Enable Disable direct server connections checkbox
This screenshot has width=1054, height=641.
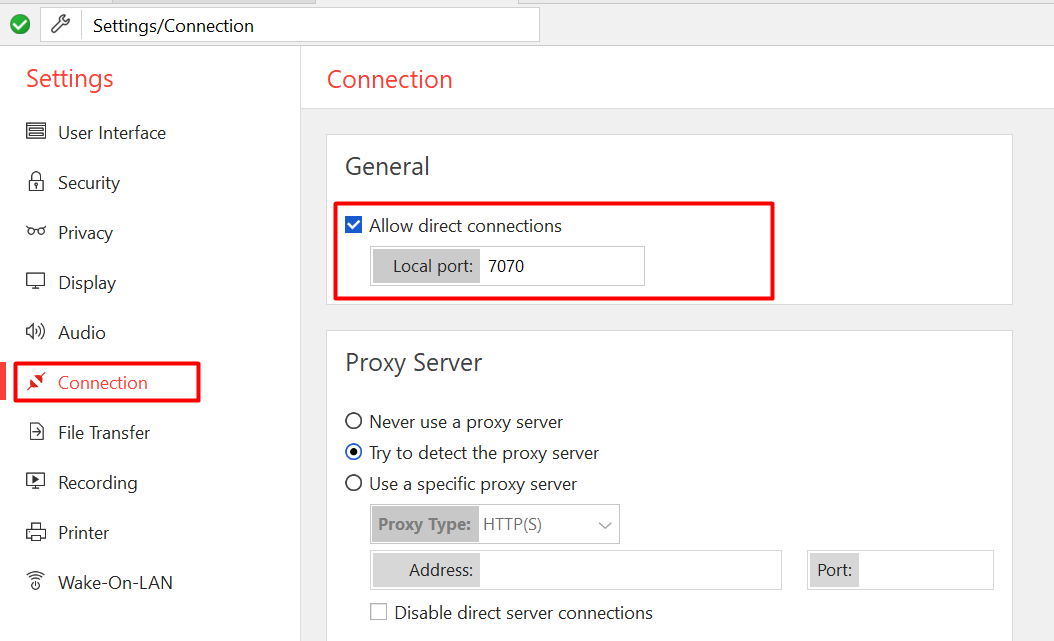coord(378,611)
